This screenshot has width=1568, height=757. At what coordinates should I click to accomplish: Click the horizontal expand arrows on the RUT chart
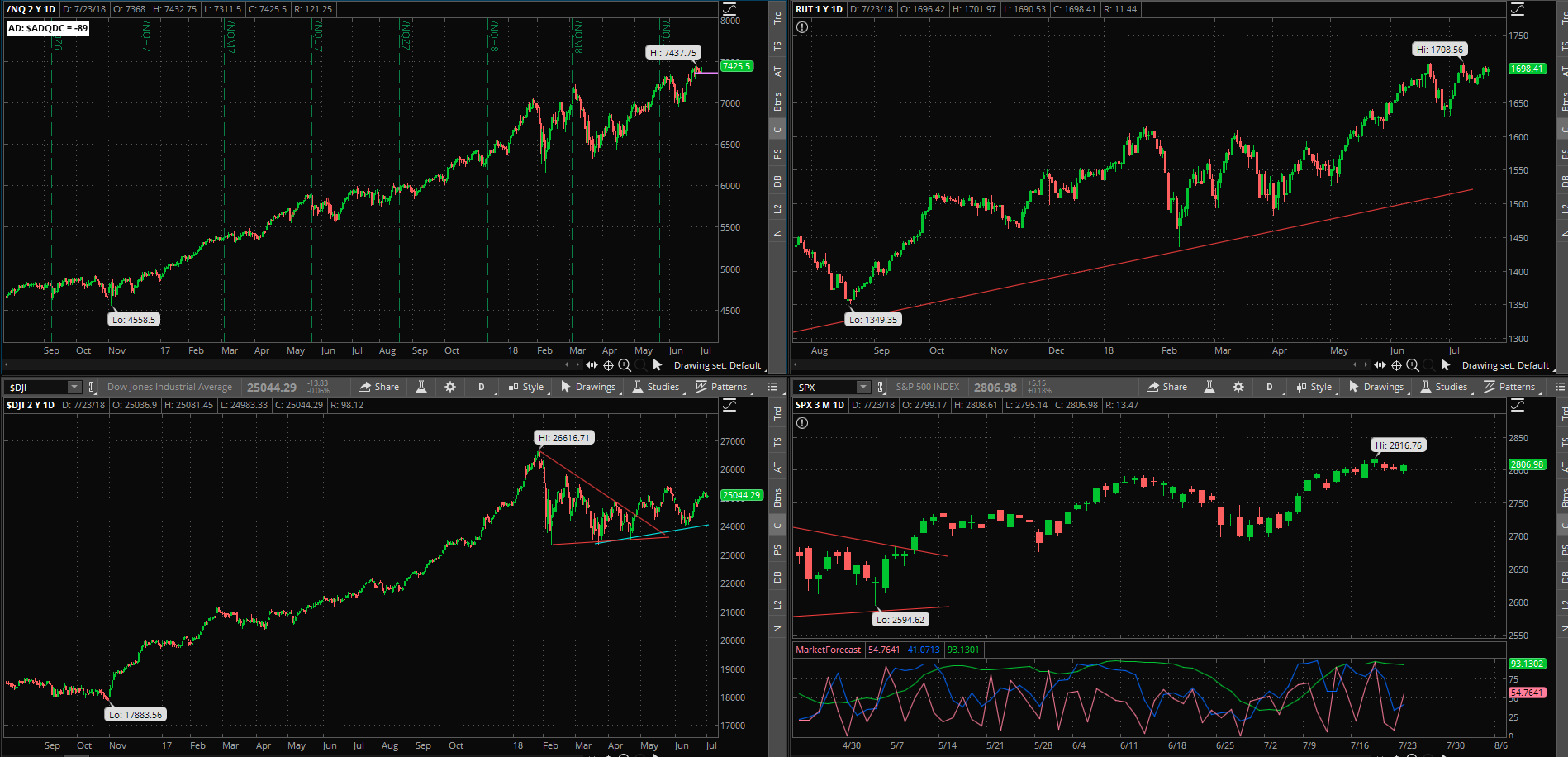pyautogui.click(x=1380, y=364)
